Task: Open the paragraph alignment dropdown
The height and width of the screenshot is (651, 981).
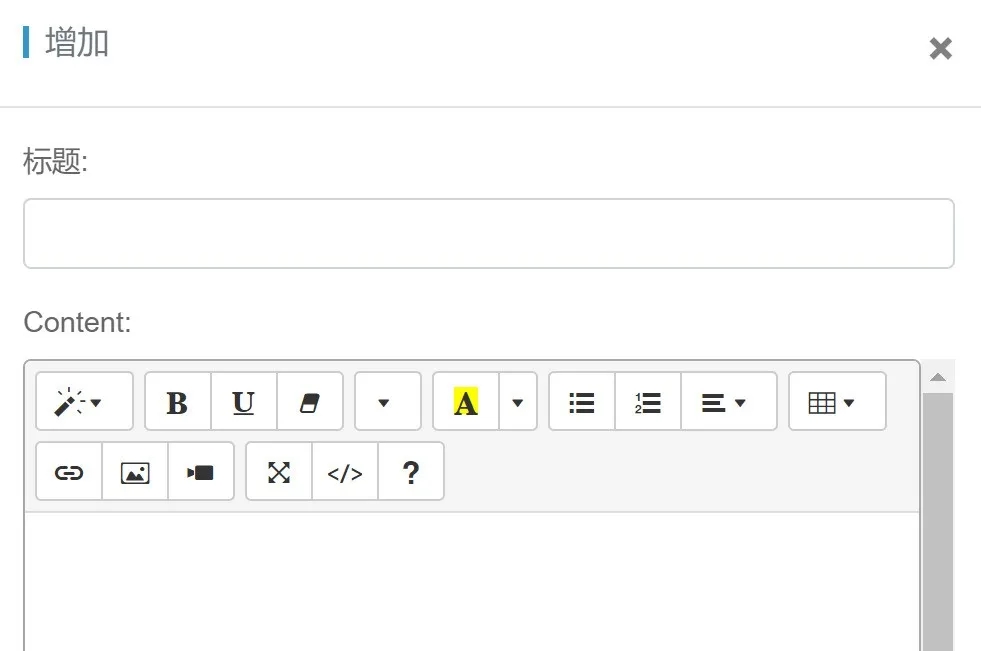Action: point(728,402)
